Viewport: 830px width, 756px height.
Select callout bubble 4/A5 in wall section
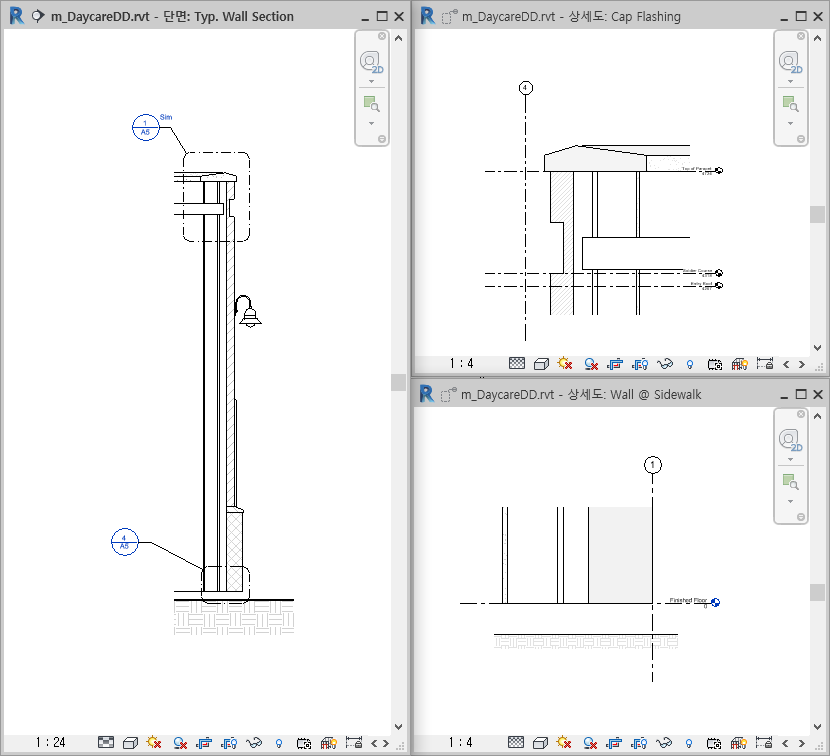pos(125,542)
